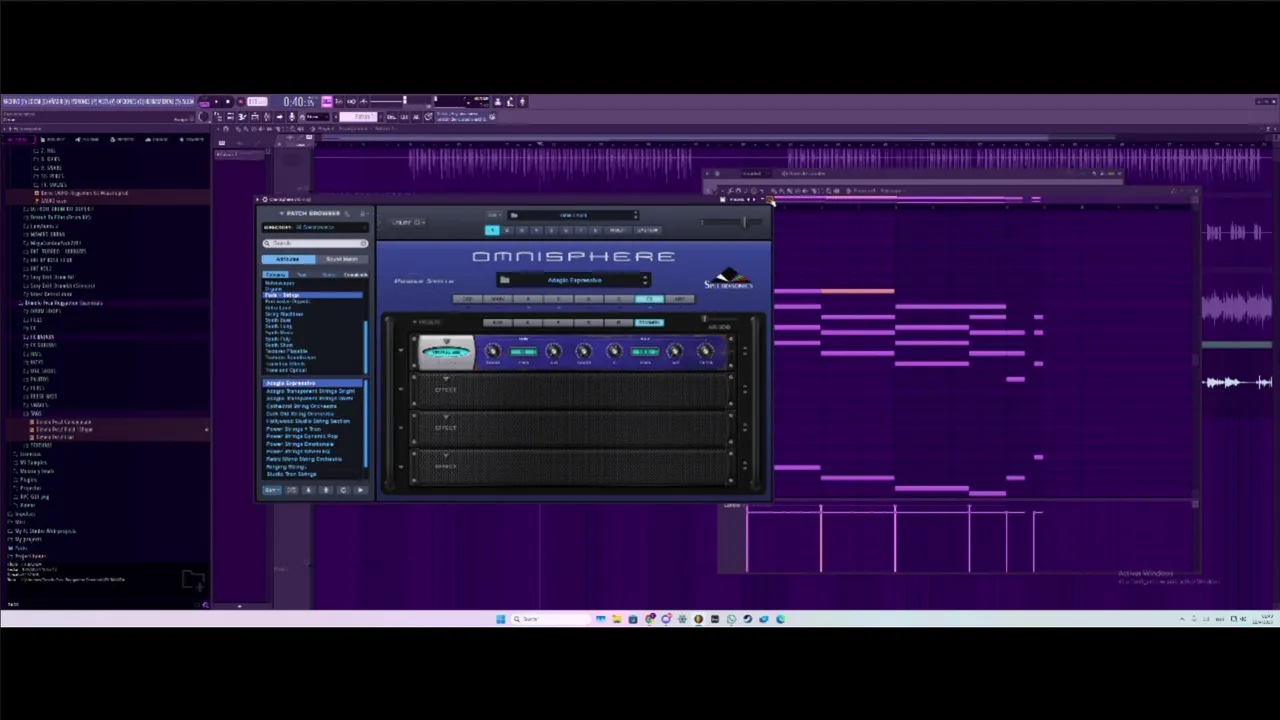This screenshot has height=720, width=1280.
Task: Select Omnisphere part 4 button
Action: click(x=536, y=230)
